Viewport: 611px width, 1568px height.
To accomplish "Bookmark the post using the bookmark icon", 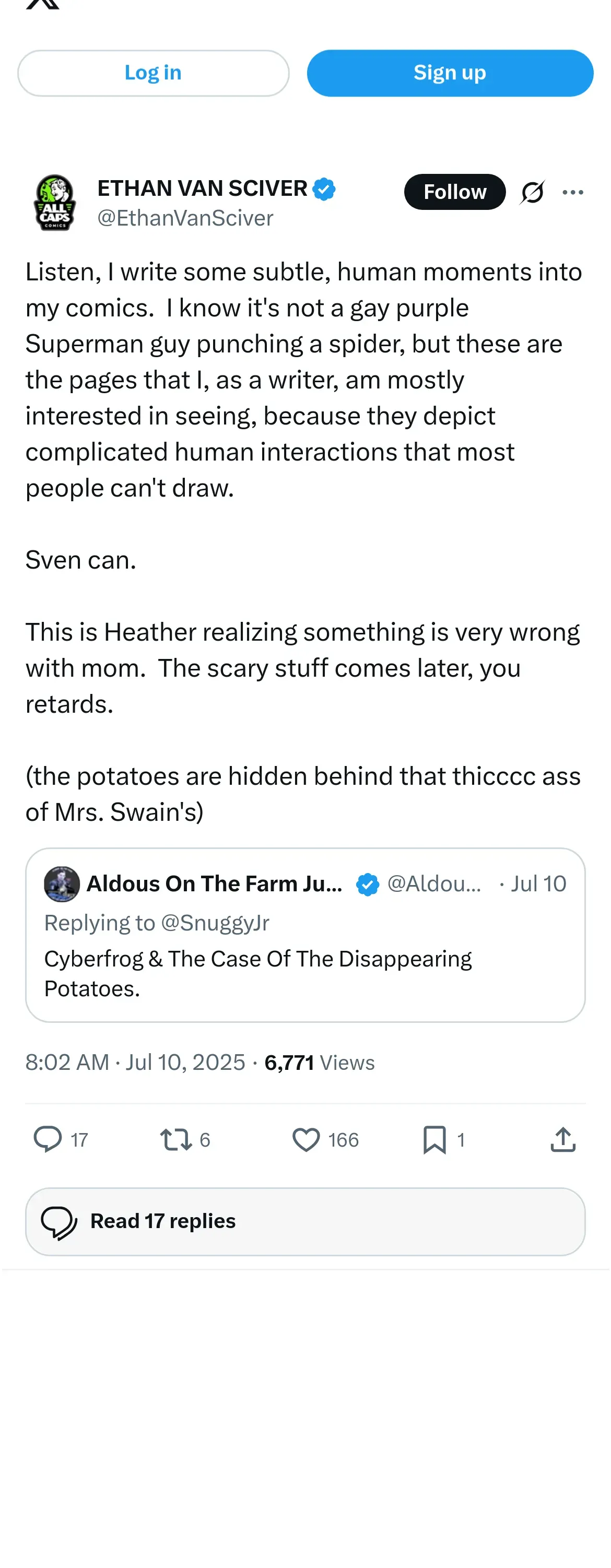I will pyautogui.click(x=434, y=1139).
